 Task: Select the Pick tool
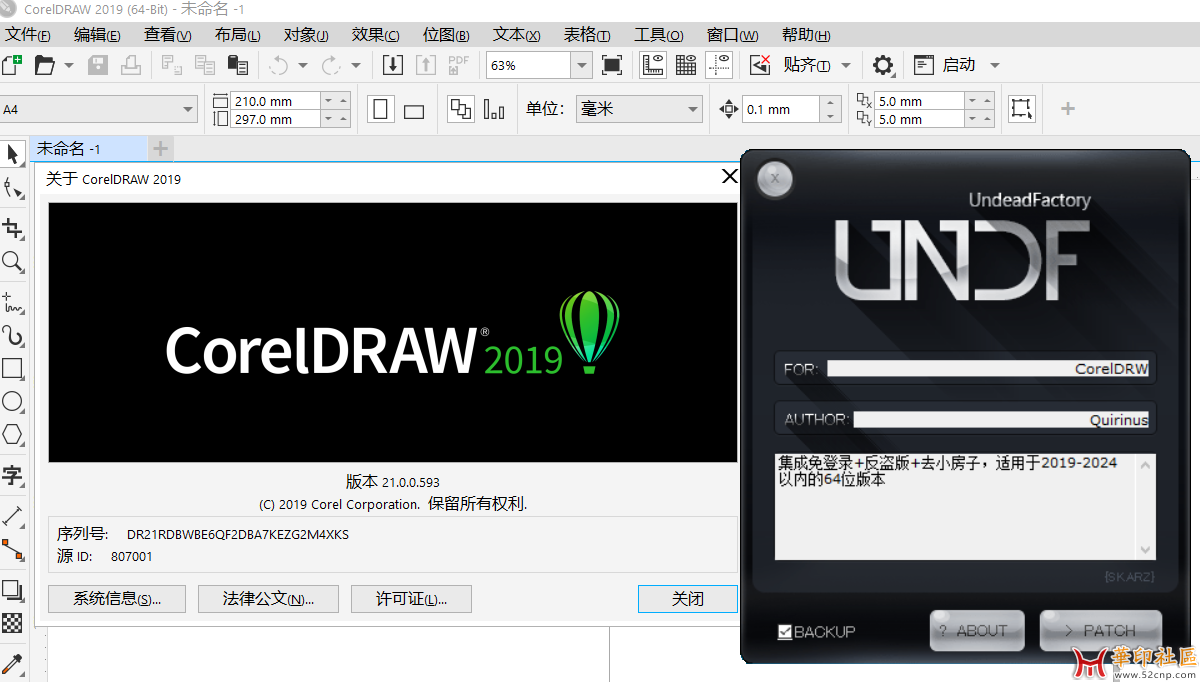tap(14, 153)
